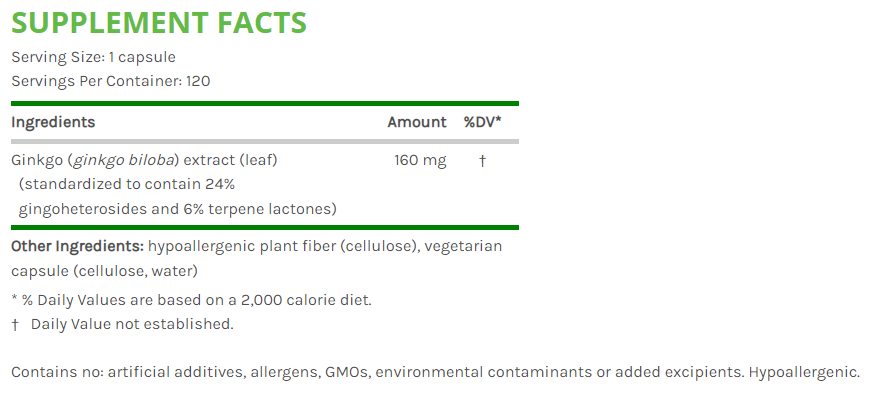
Task: Click the gingoheterosides and 6% terpene lactones line
Action: pyautogui.click(x=177, y=208)
